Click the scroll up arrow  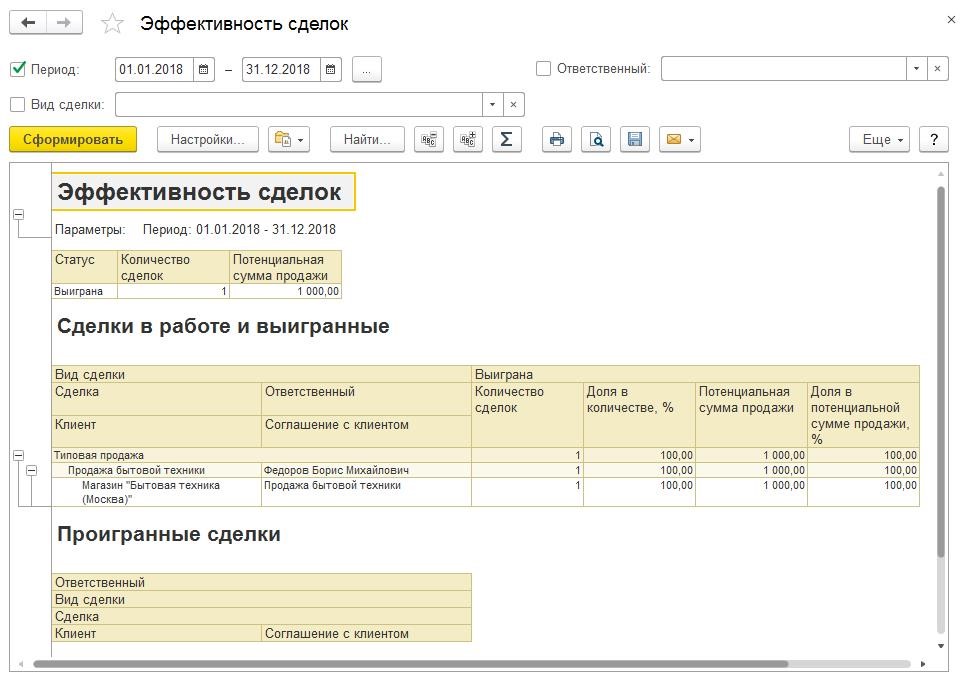tap(941, 175)
